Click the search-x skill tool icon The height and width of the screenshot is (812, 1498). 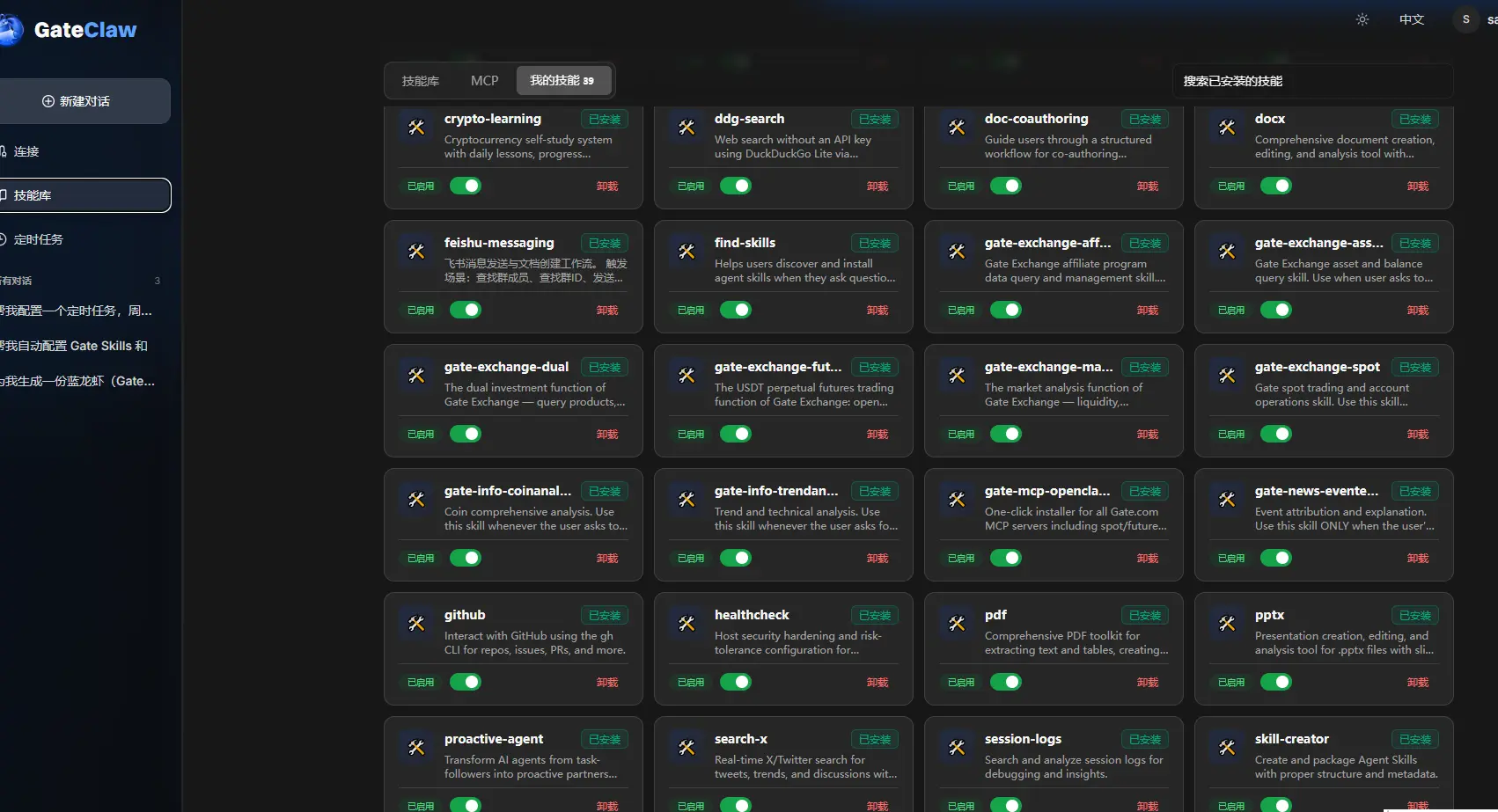687,748
